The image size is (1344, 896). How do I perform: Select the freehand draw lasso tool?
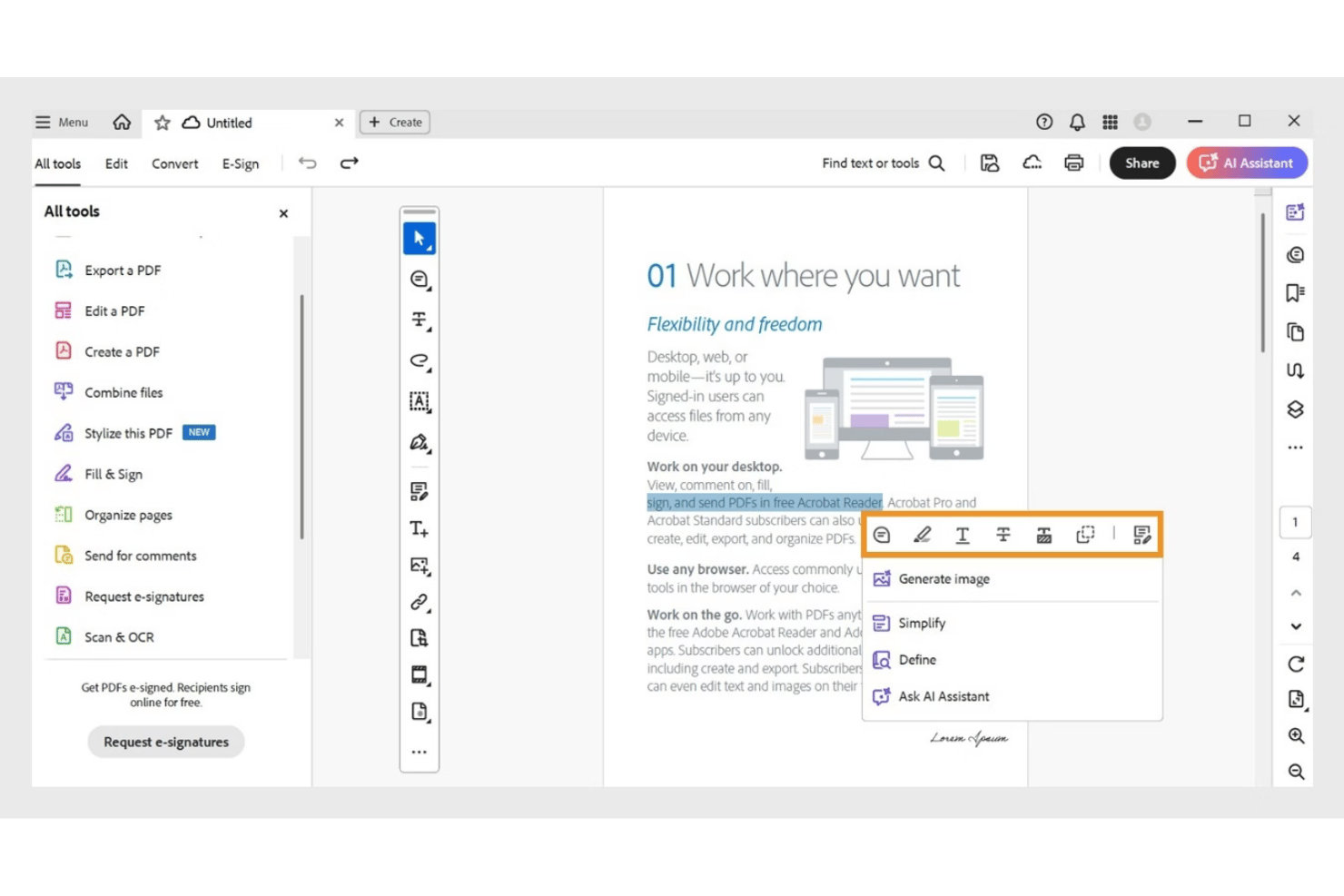pos(419,360)
